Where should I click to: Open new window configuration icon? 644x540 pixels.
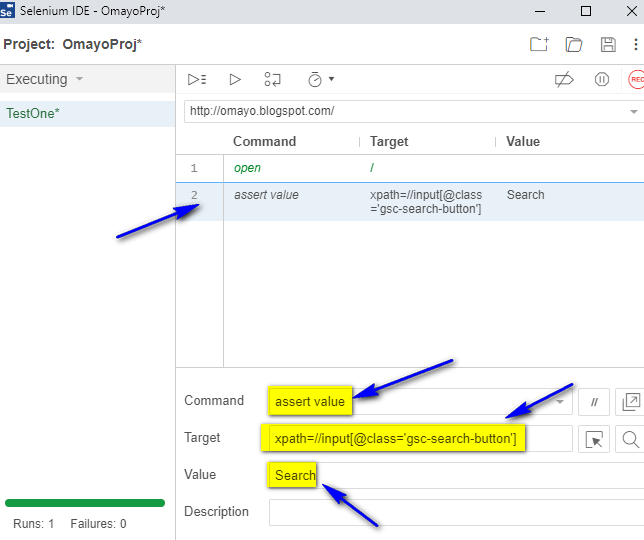[x=631, y=402]
